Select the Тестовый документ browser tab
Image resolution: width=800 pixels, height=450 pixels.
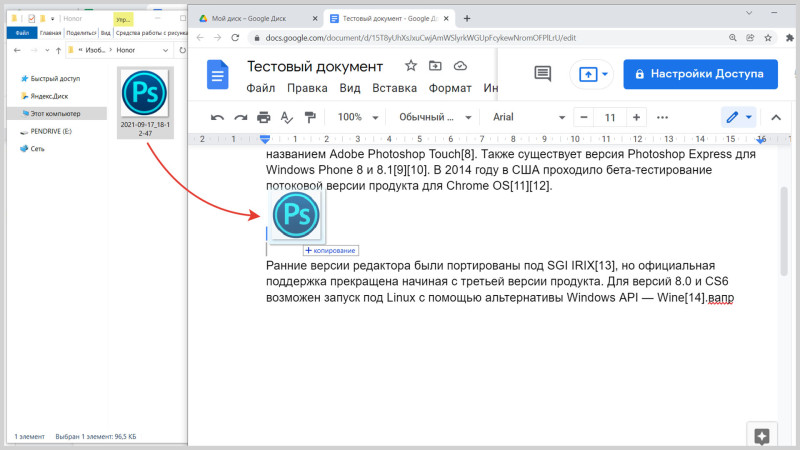point(389,18)
